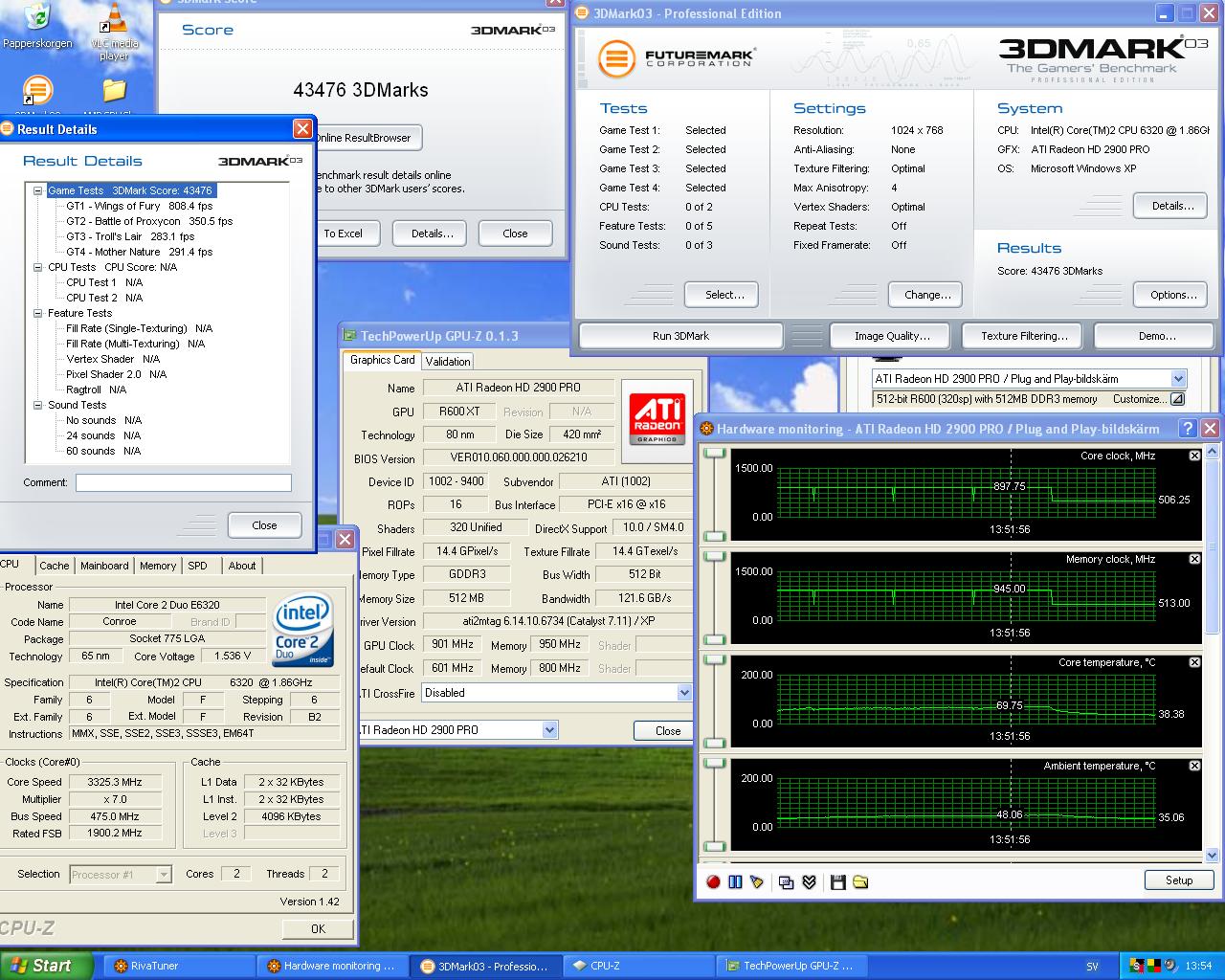1225x980 pixels.
Task: Close the Ambient temperature graph
Action: pyautogui.click(x=1194, y=766)
